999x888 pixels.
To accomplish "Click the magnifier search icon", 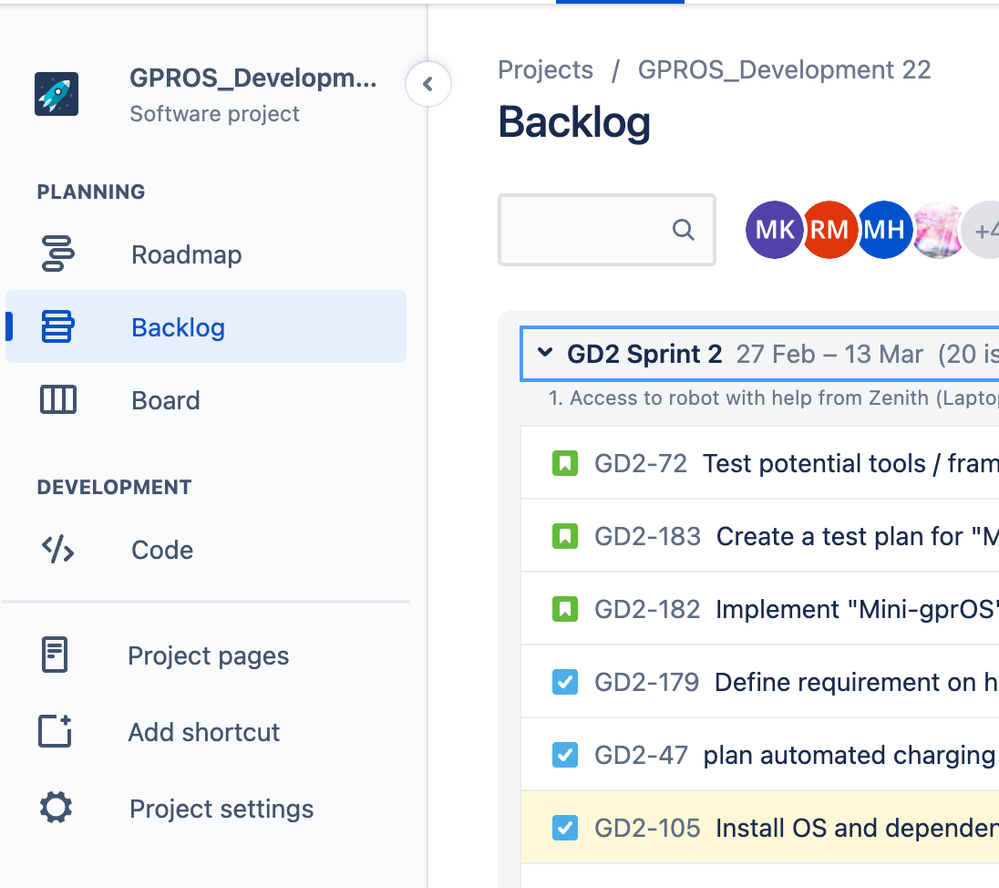I will pyautogui.click(x=683, y=229).
